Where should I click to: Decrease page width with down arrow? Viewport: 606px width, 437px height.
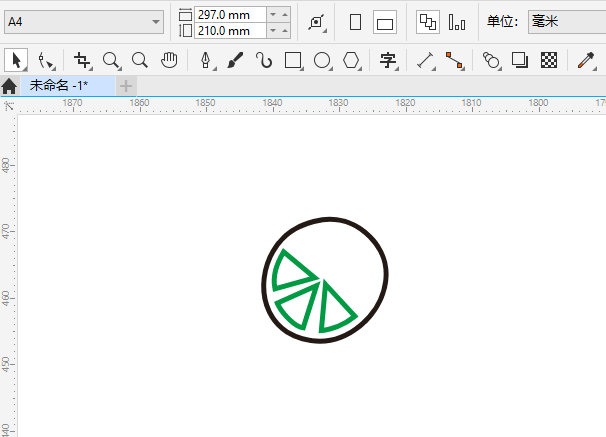pos(273,15)
